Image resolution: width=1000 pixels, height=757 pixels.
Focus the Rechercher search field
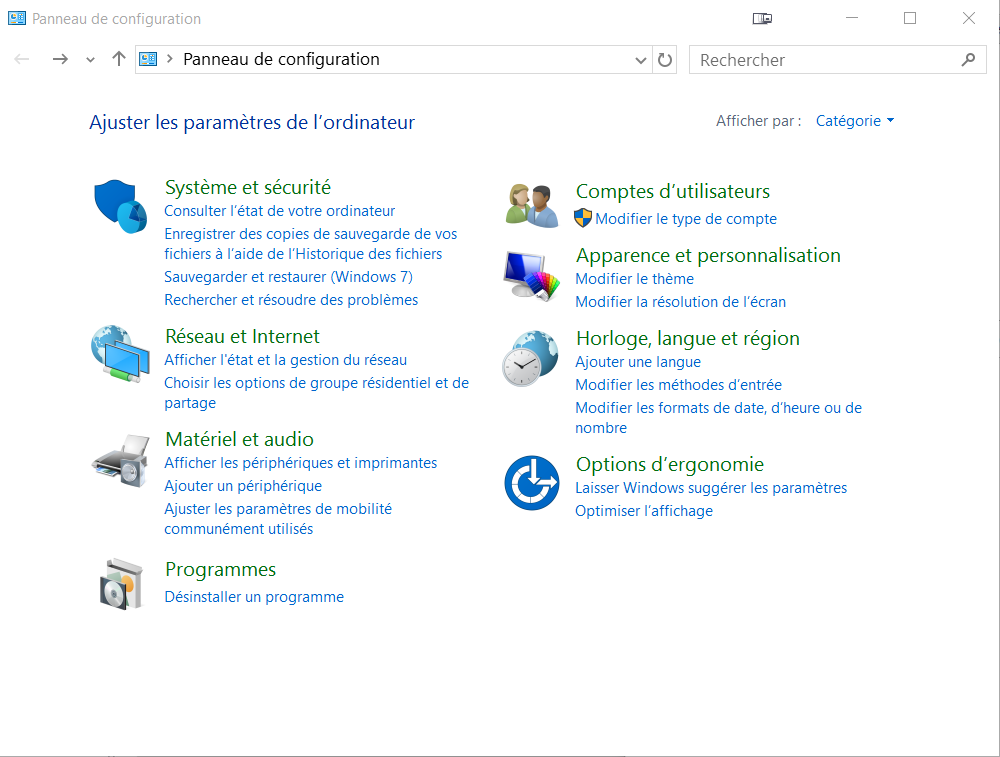(837, 60)
